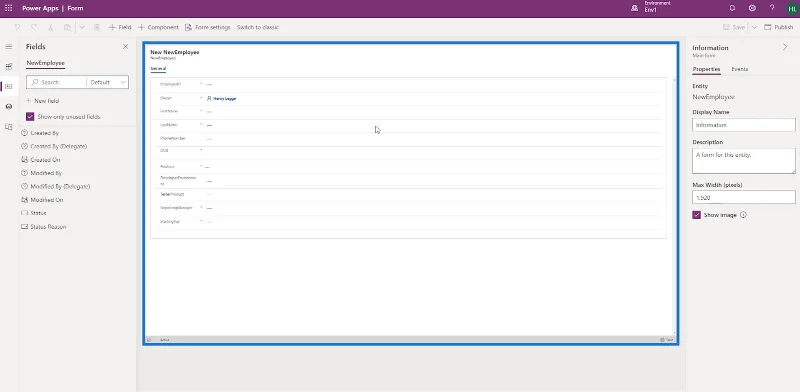Click the Description text area
800x392 pixels.
click(744, 161)
